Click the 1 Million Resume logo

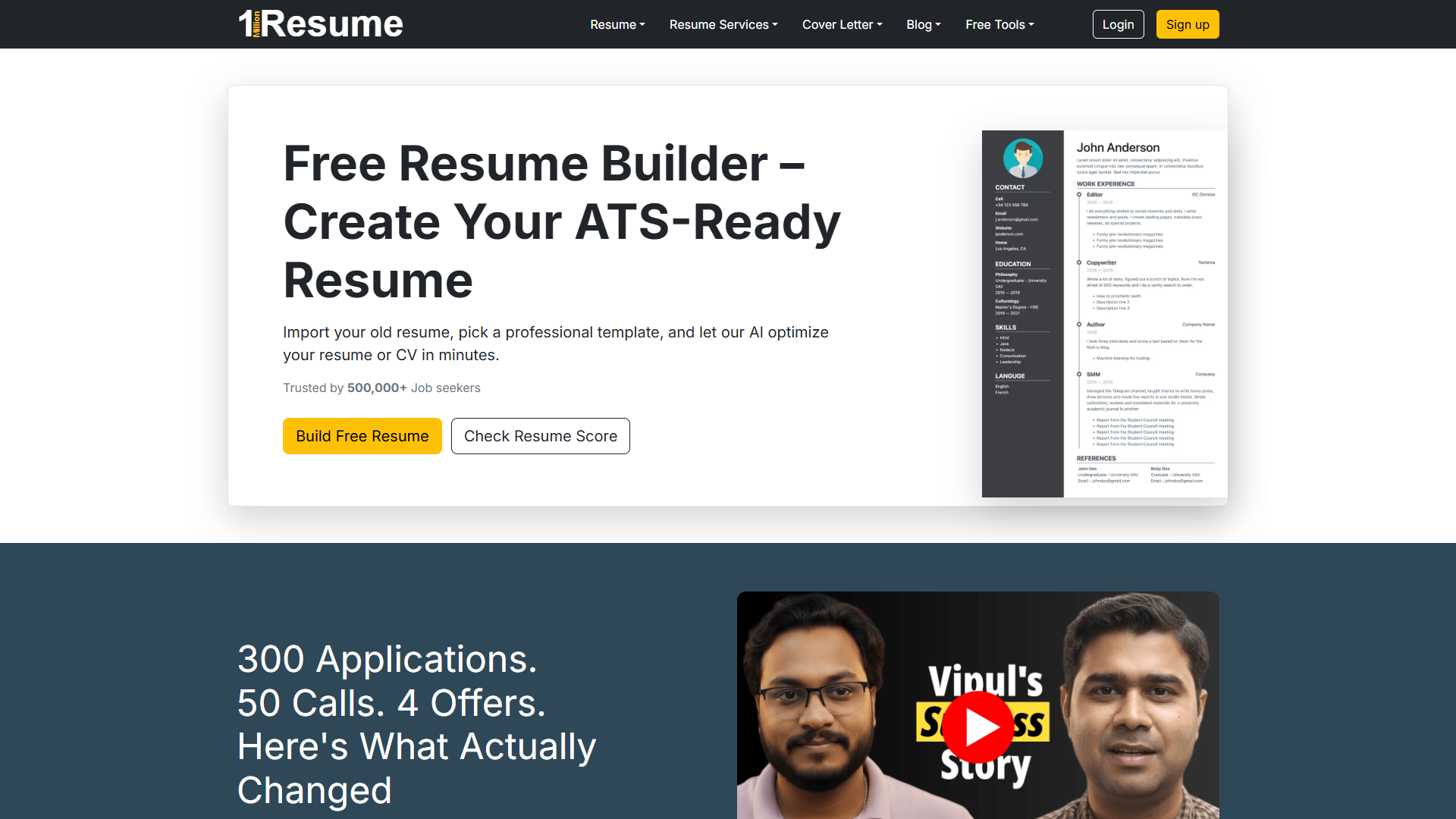(321, 24)
